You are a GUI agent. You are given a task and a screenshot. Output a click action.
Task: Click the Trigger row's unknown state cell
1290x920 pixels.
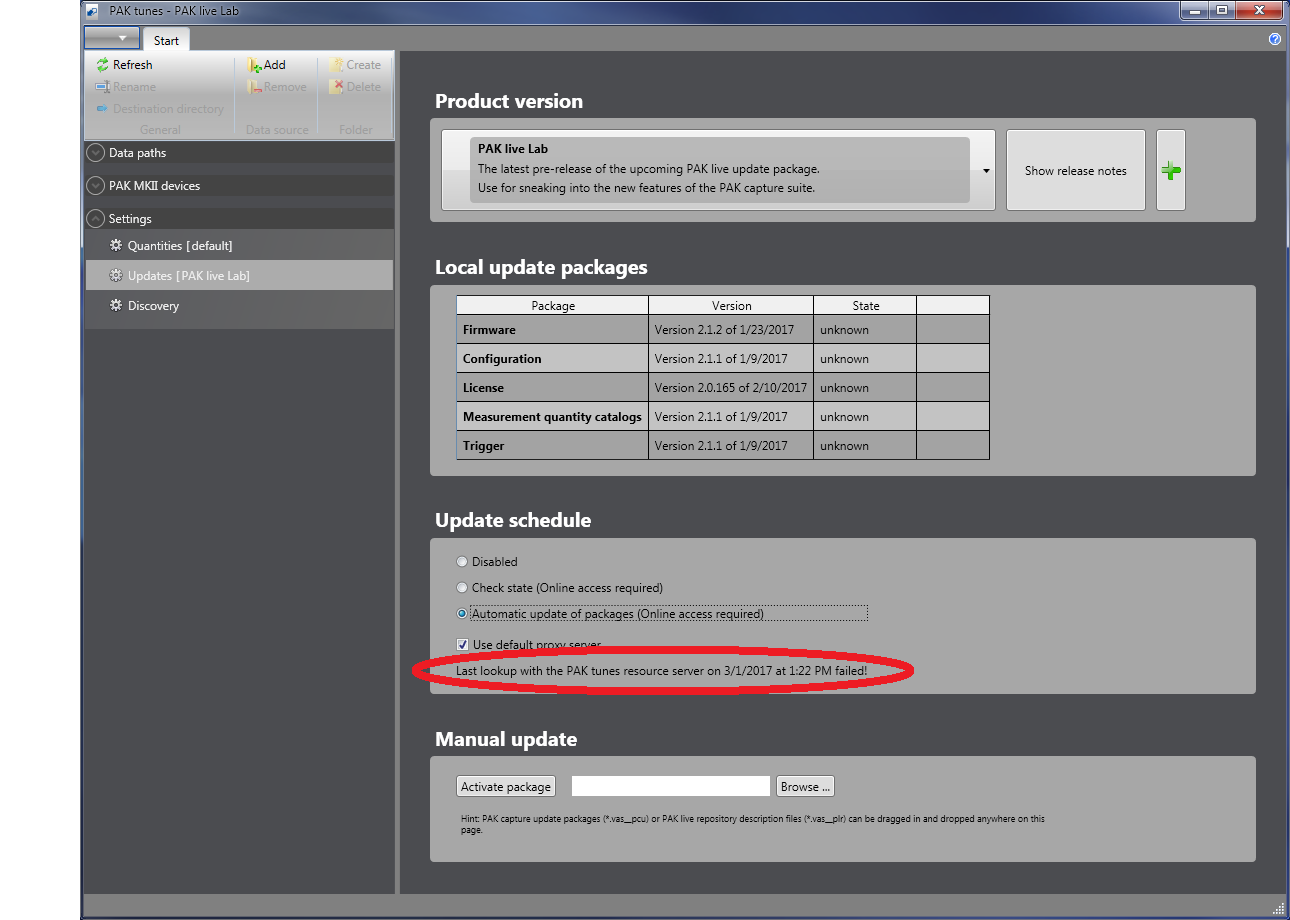(866, 446)
